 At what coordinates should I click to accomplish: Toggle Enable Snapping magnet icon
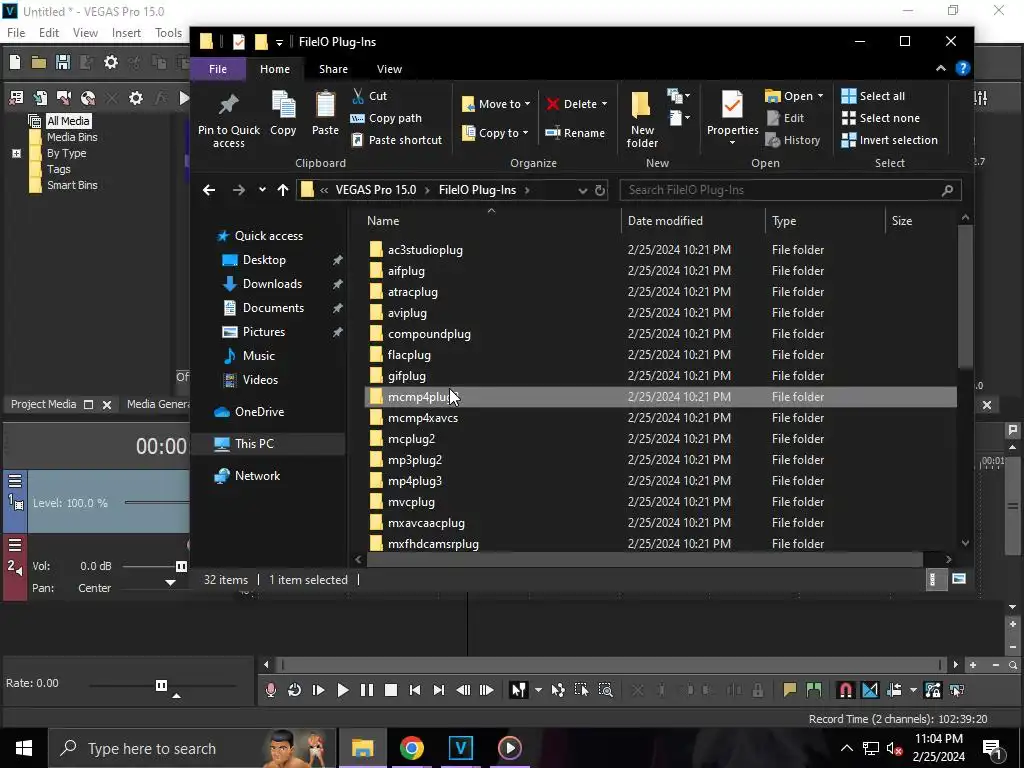tap(846, 690)
